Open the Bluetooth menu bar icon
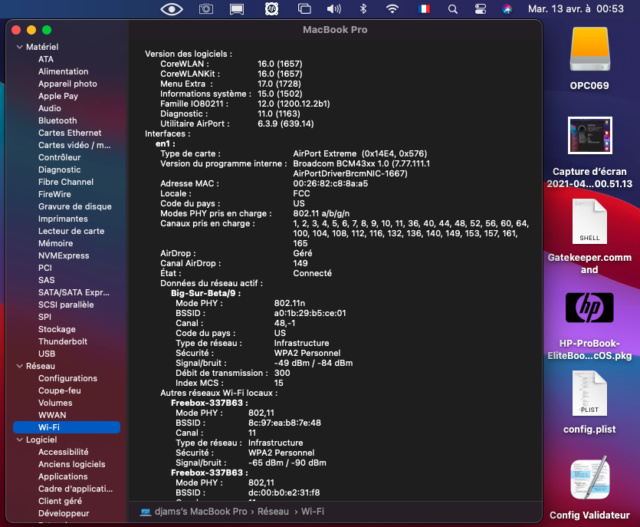Viewport: 640px width, 527px height. tap(363, 9)
